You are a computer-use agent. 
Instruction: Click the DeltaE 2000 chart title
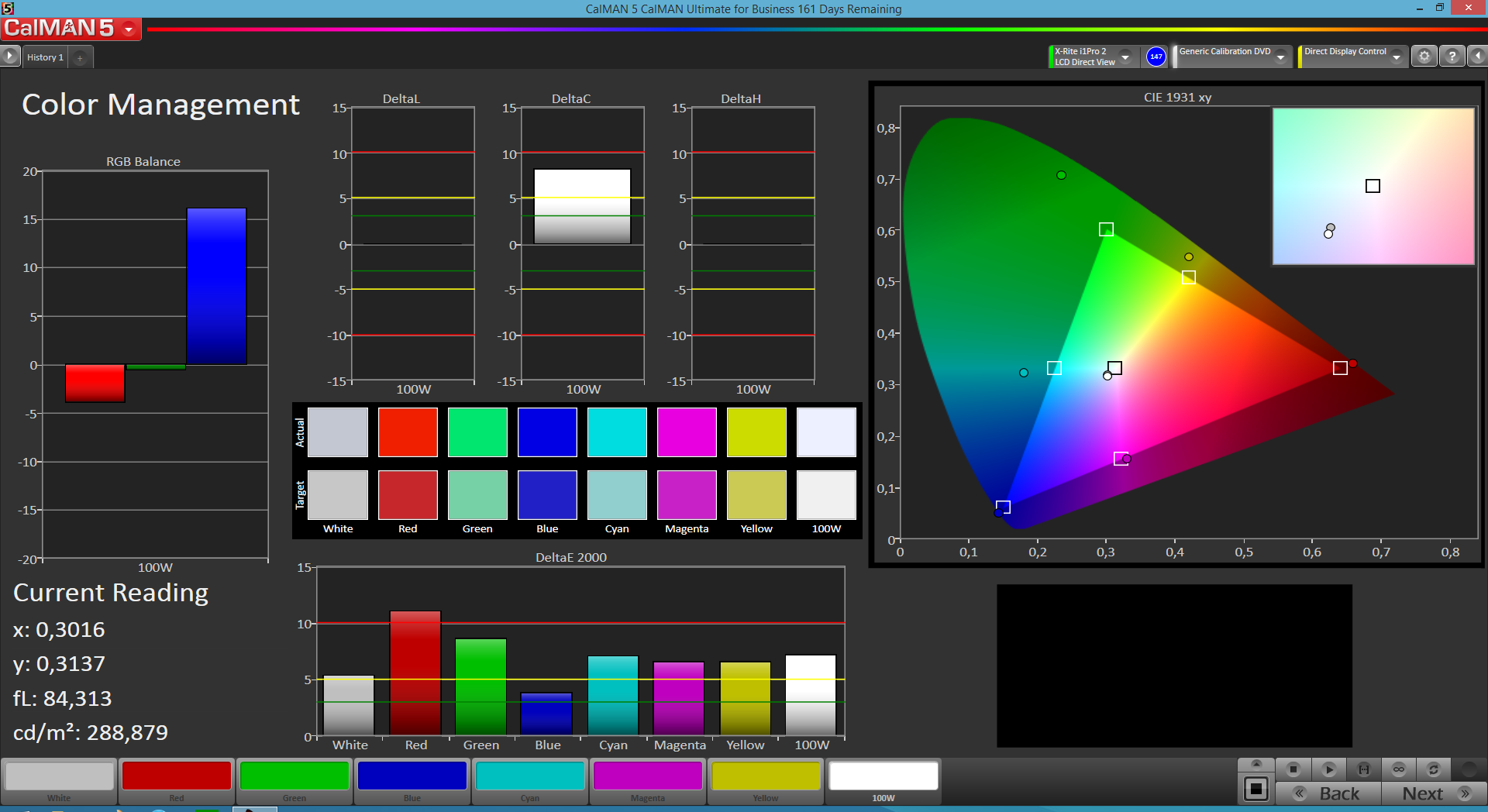[x=571, y=557]
